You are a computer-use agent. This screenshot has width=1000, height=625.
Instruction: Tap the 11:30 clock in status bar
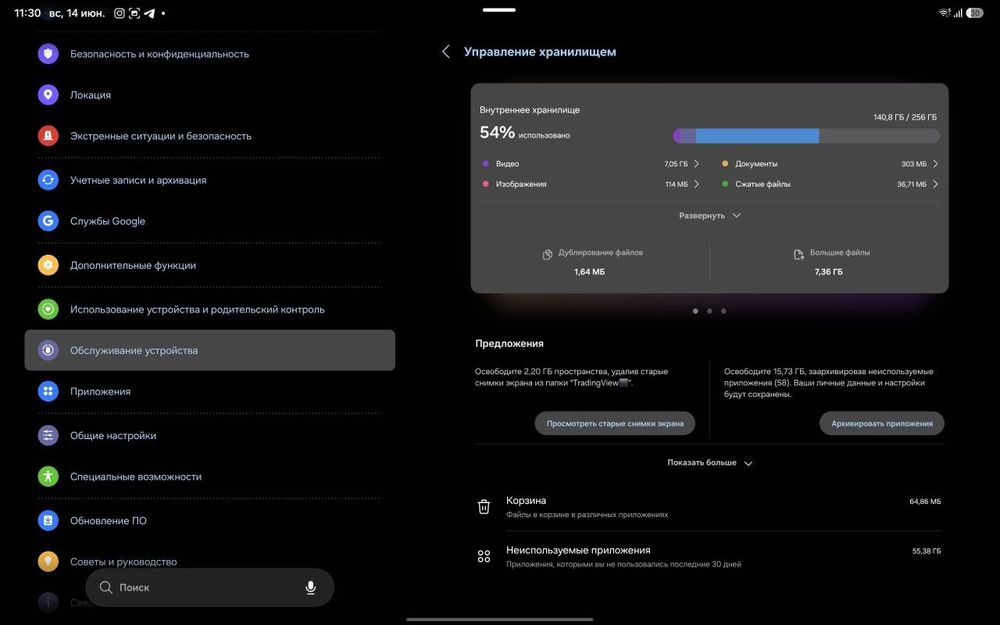pos(27,13)
